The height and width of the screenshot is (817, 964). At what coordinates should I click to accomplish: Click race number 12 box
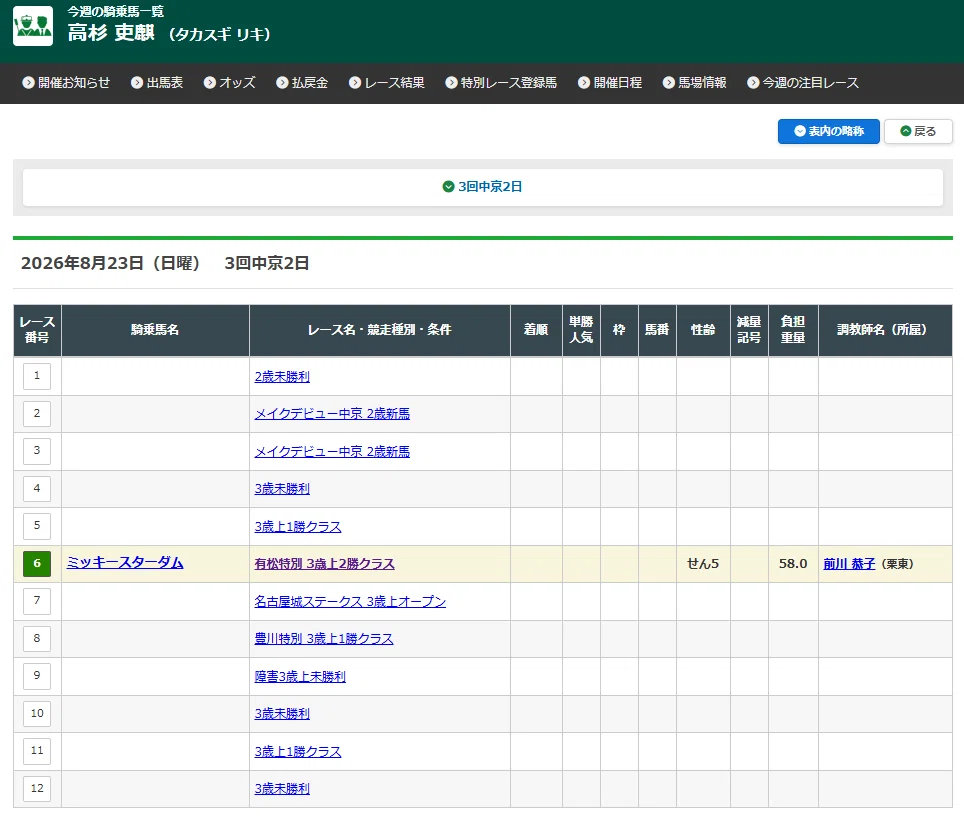coord(37,788)
